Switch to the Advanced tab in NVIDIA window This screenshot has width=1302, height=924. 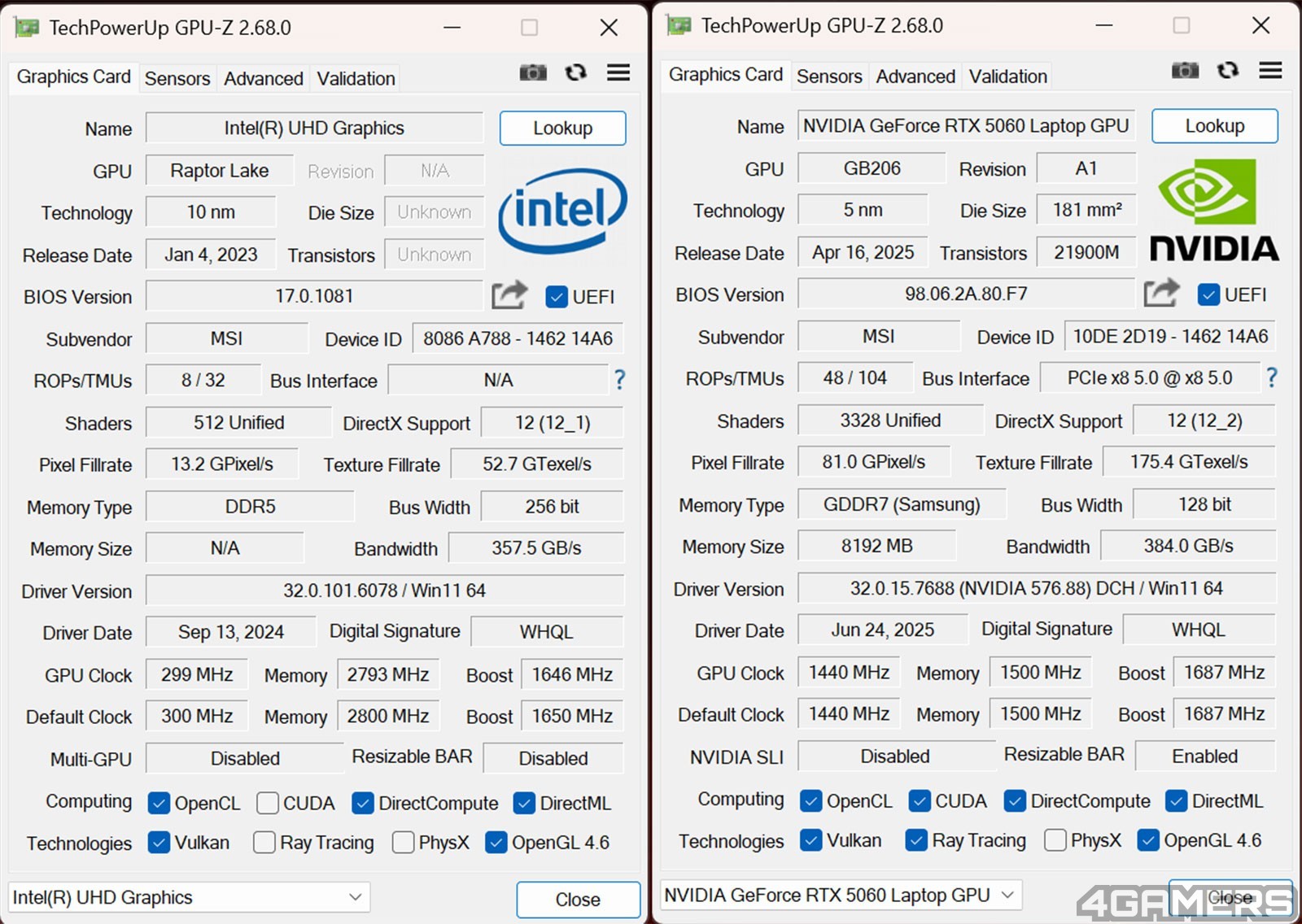915,76
